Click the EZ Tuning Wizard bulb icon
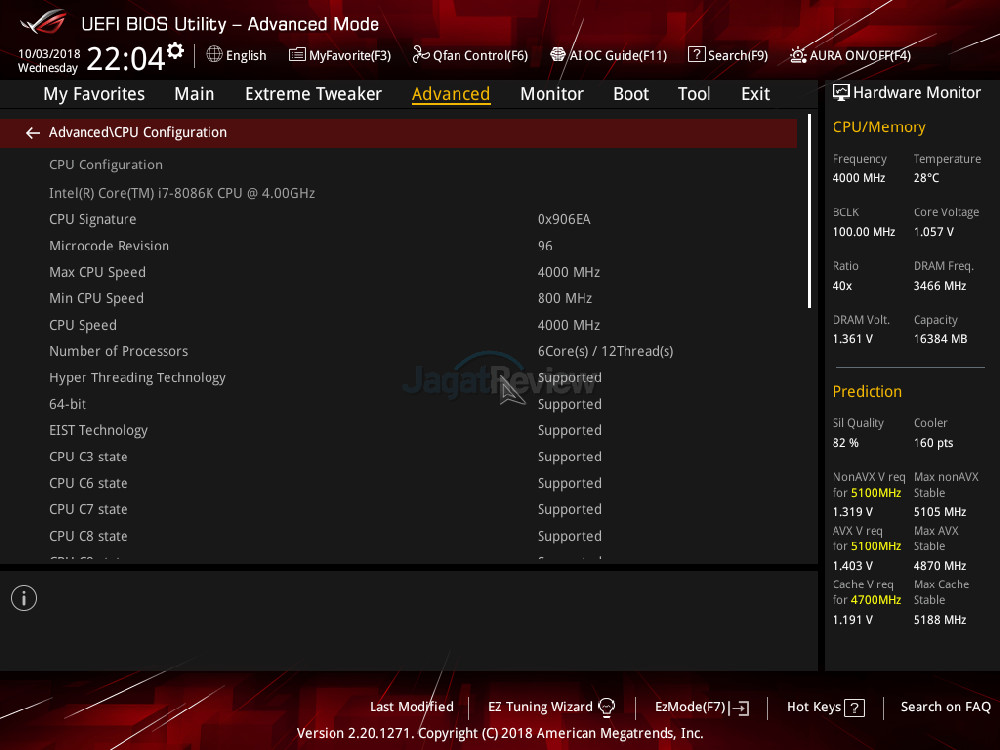Image resolution: width=1000 pixels, height=750 pixels. [607, 707]
